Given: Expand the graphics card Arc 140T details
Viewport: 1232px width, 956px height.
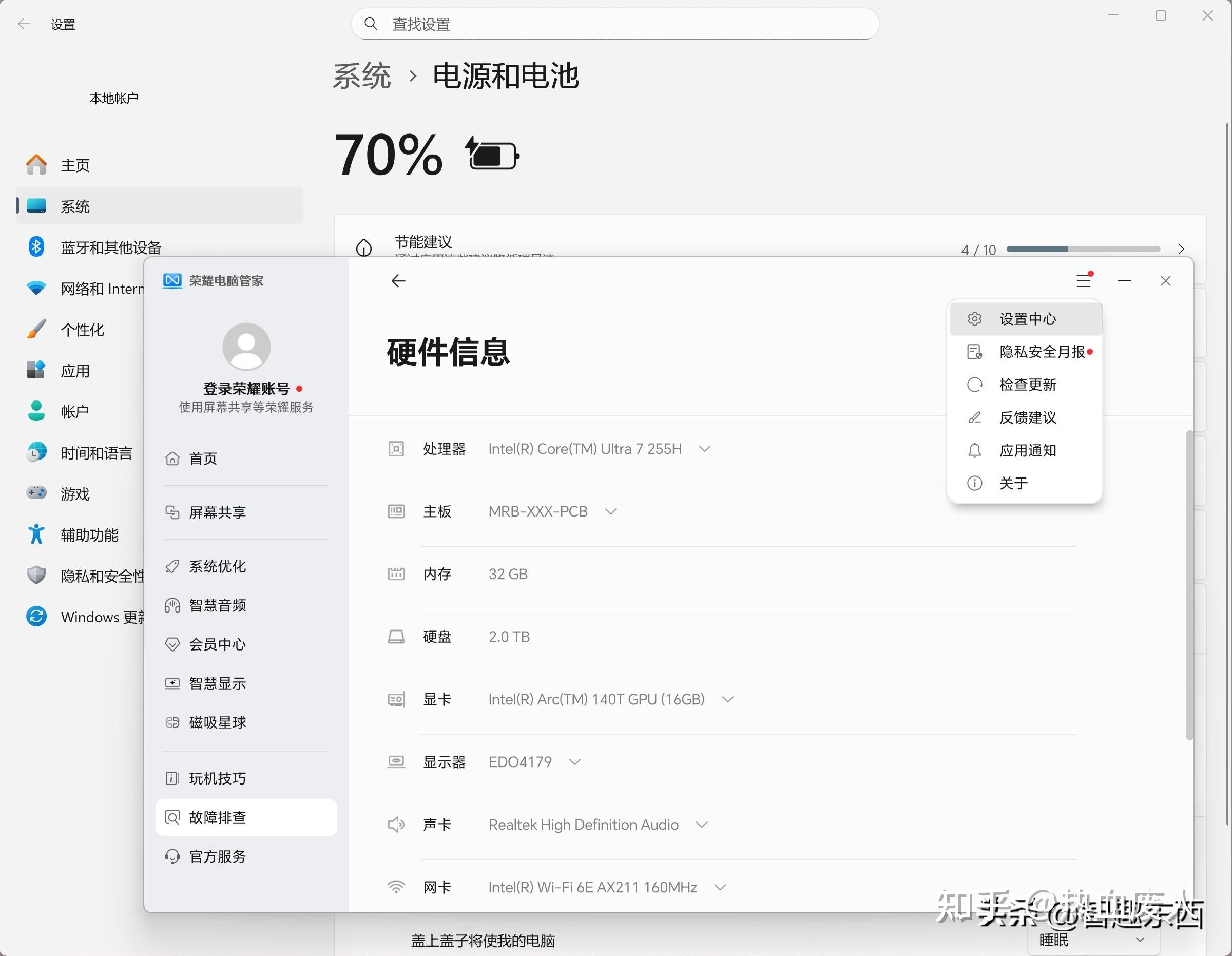Looking at the screenshot, I should (728, 699).
